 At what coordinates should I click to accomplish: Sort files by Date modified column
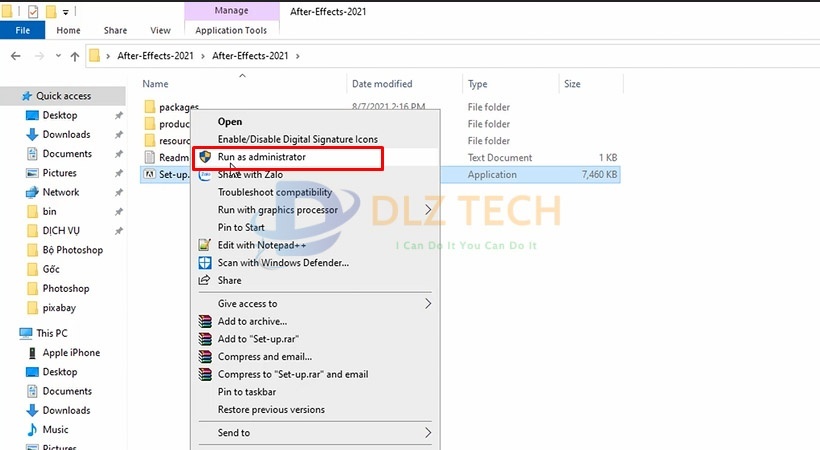[x=382, y=84]
